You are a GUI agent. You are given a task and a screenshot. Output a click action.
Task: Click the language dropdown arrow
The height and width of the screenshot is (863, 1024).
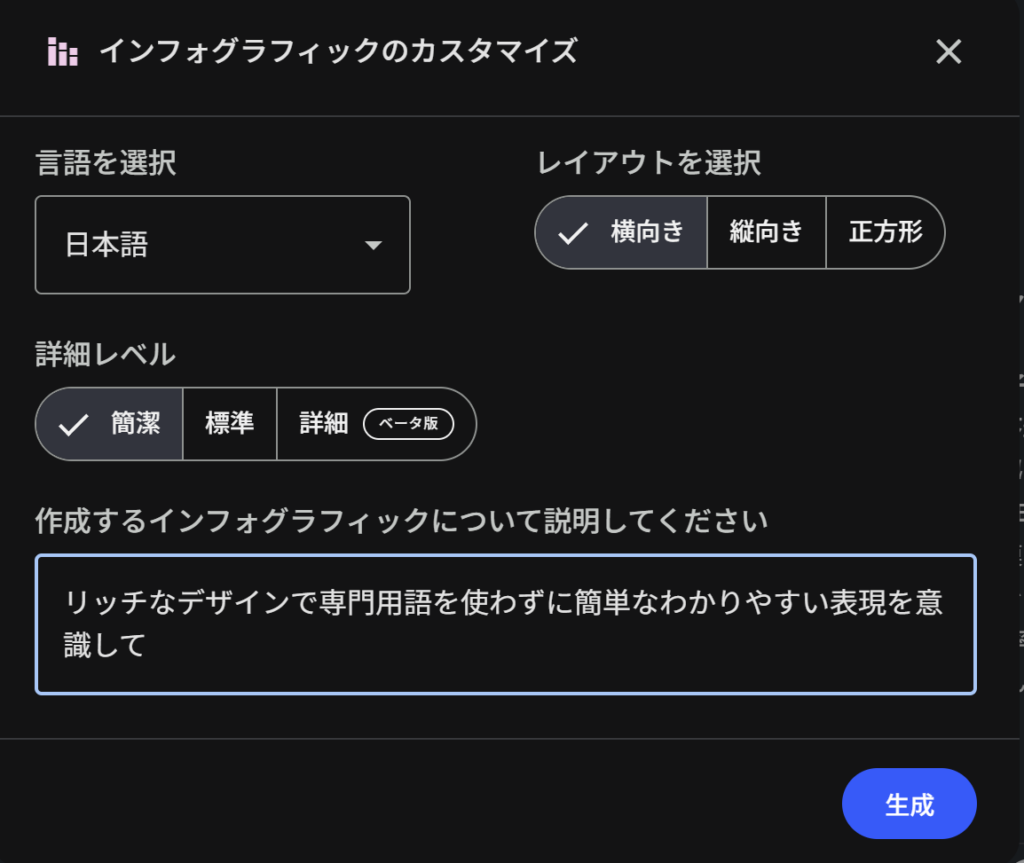click(373, 245)
